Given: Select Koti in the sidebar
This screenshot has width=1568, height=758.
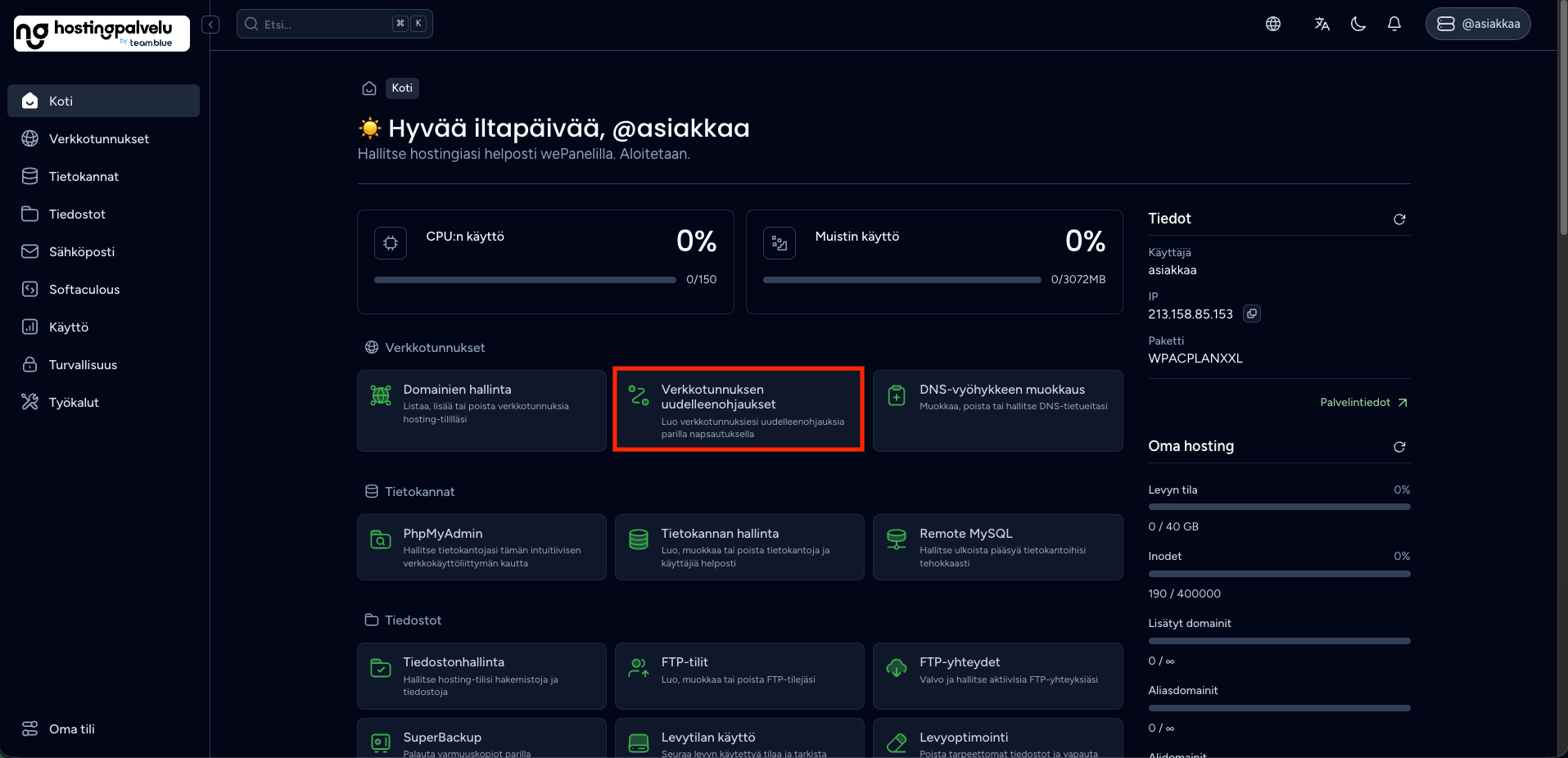Looking at the screenshot, I should click(103, 101).
